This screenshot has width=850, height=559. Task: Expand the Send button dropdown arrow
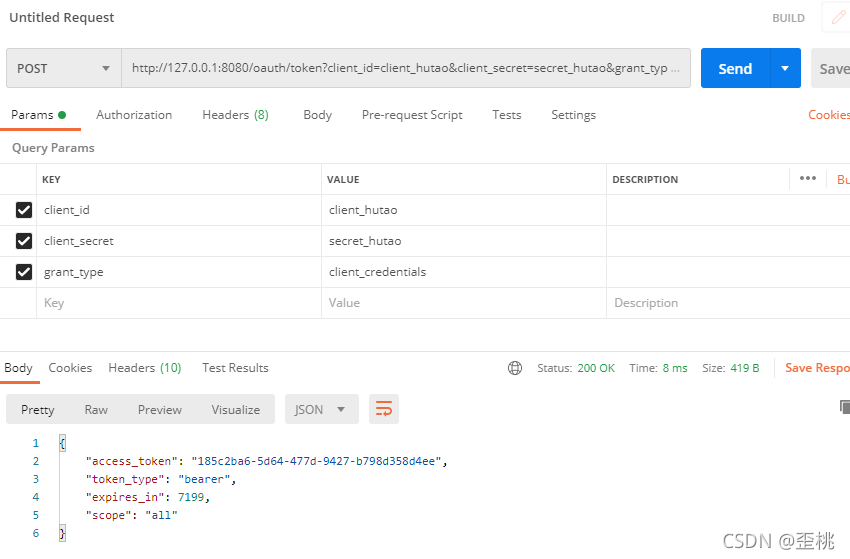785,68
